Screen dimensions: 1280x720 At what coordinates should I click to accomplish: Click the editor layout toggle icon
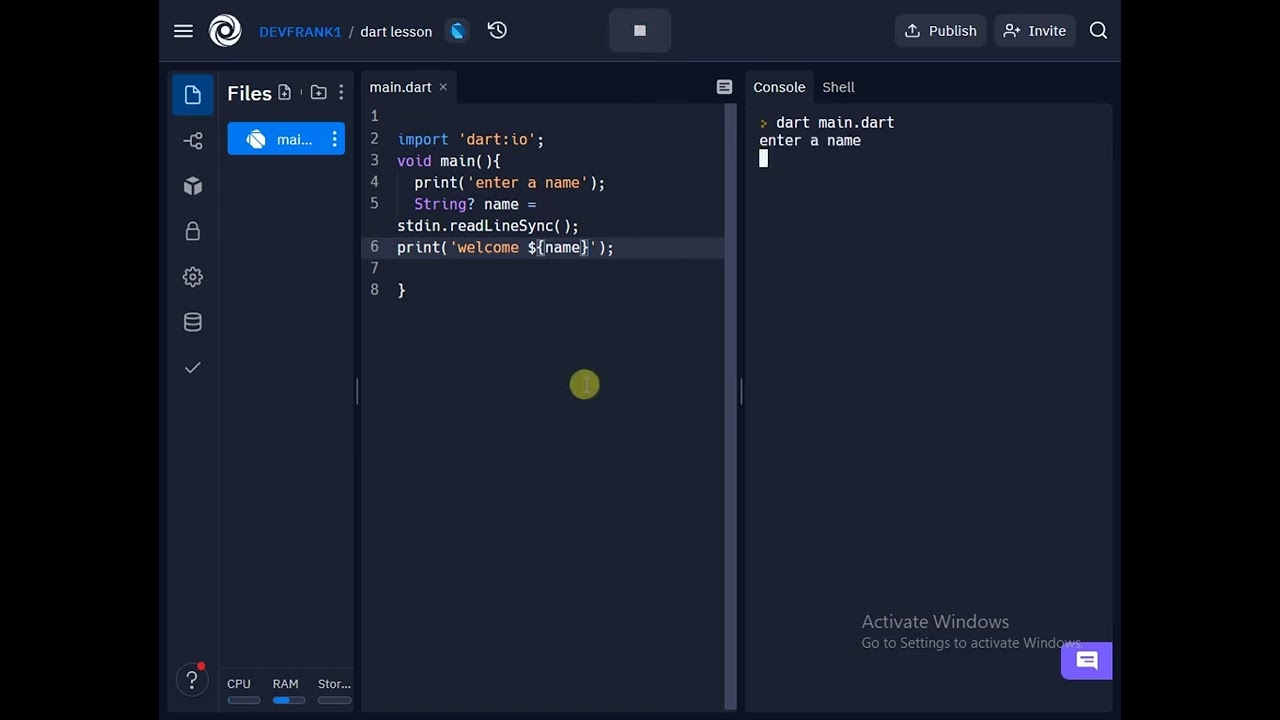[x=724, y=87]
